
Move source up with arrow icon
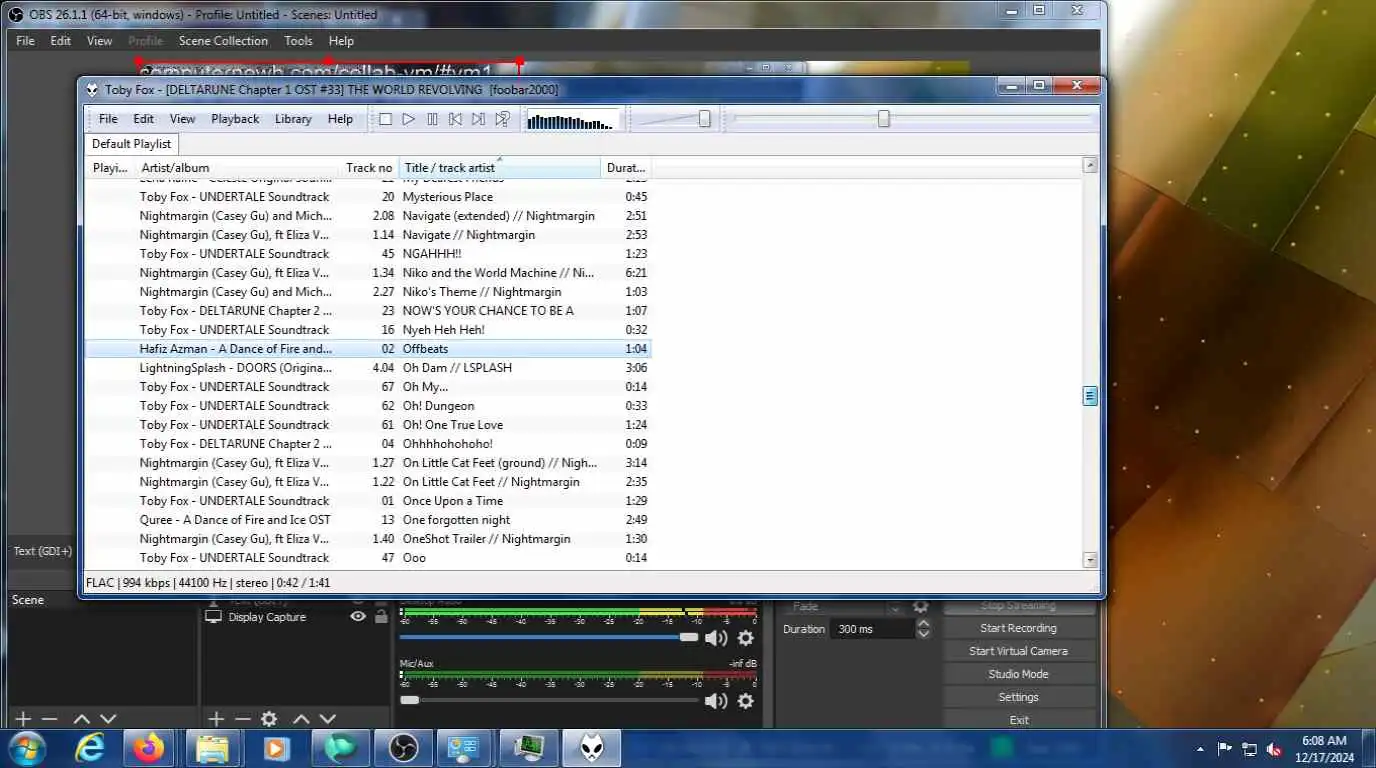[301, 719]
